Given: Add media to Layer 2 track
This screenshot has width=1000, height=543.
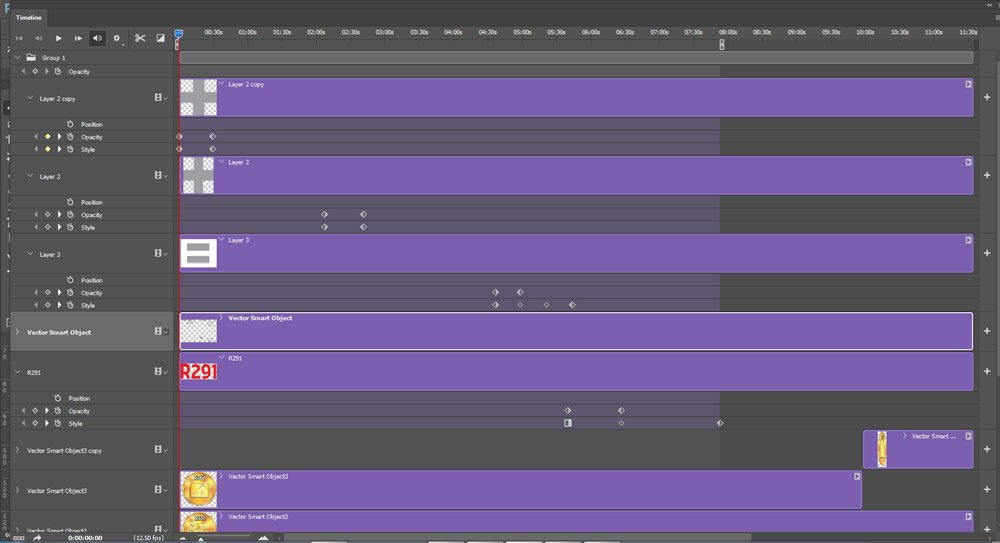Looking at the screenshot, I should coord(987,175).
